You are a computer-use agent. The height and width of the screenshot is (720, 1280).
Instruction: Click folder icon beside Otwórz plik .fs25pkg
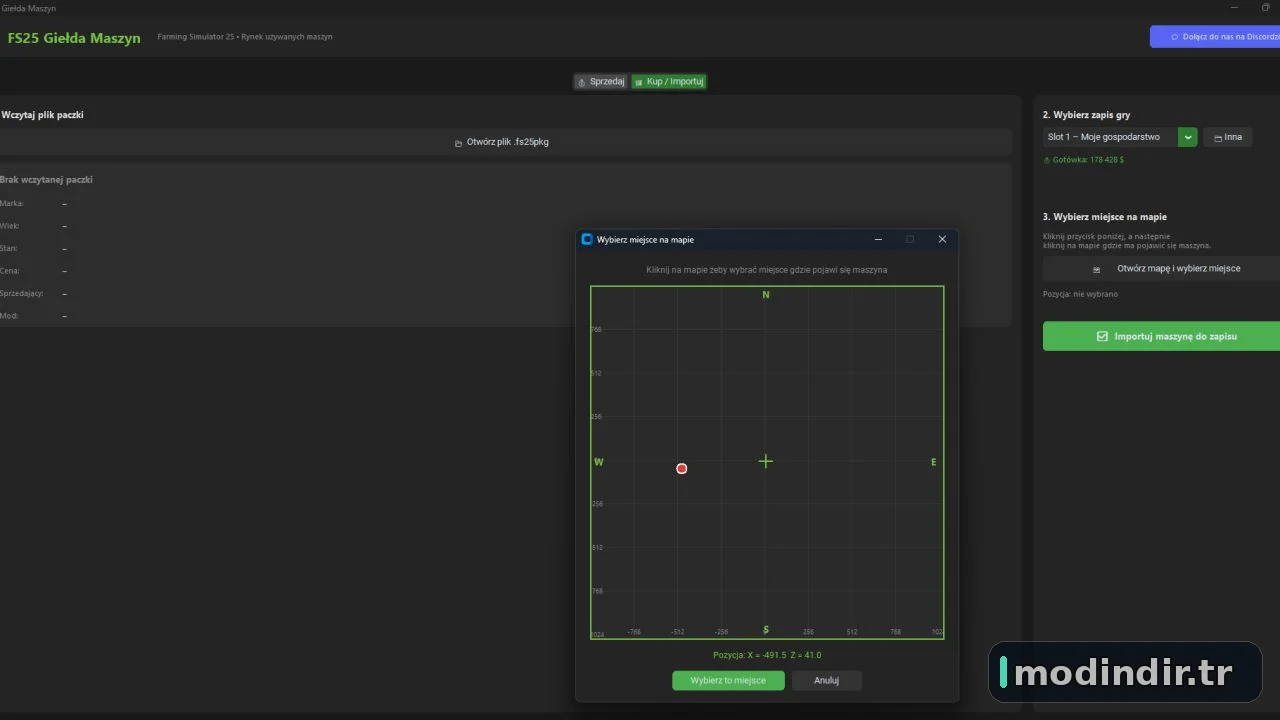459,143
